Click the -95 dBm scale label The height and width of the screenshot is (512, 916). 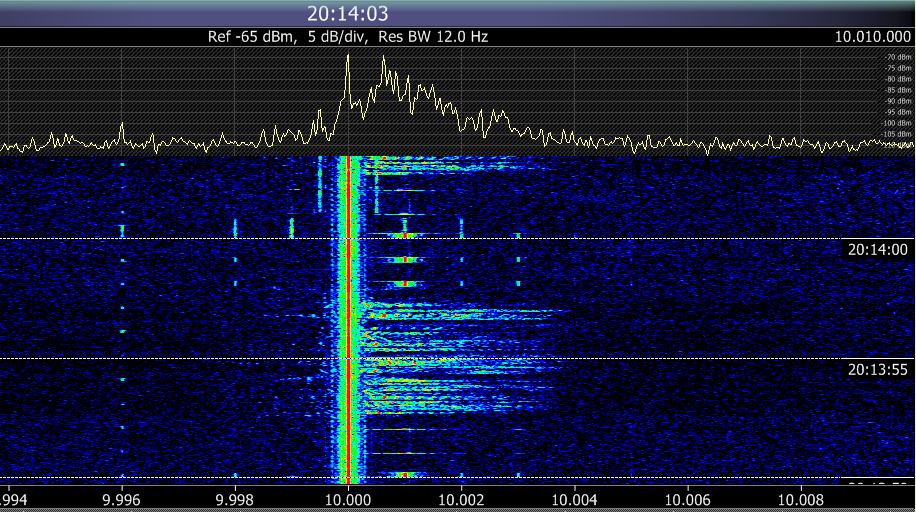[897, 112]
